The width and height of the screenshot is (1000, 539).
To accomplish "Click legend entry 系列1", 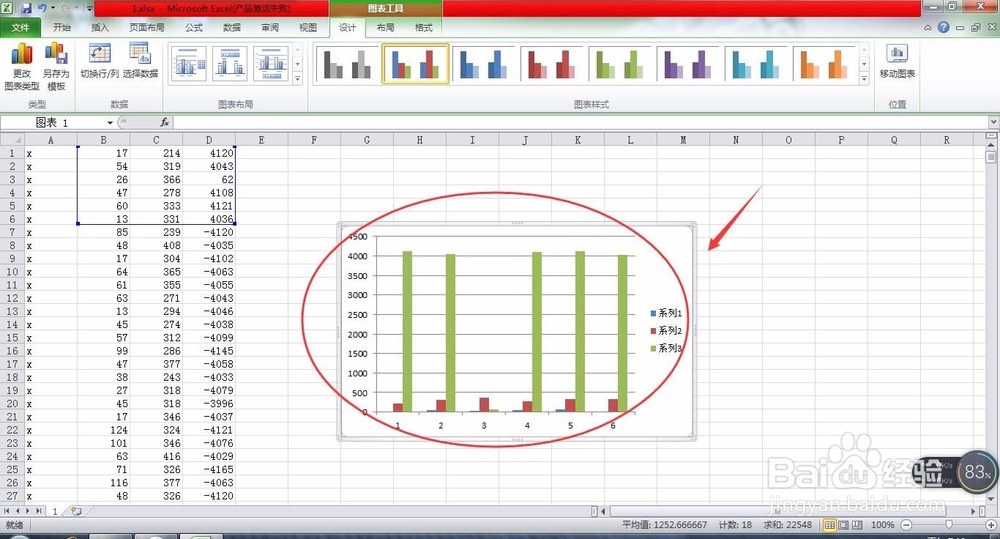I will point(666,313).
